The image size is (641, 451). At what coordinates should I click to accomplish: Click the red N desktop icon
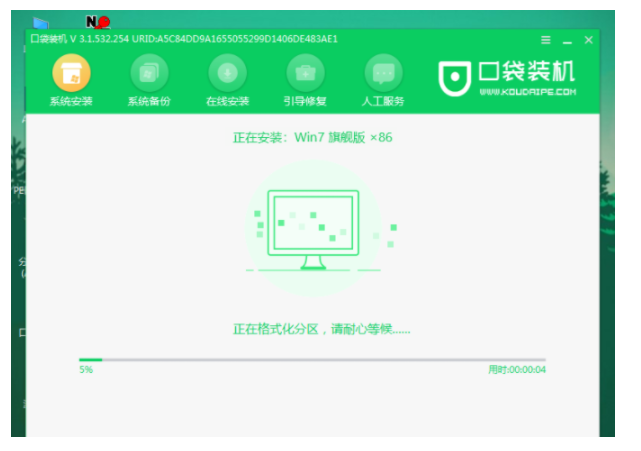pos(97,21)
